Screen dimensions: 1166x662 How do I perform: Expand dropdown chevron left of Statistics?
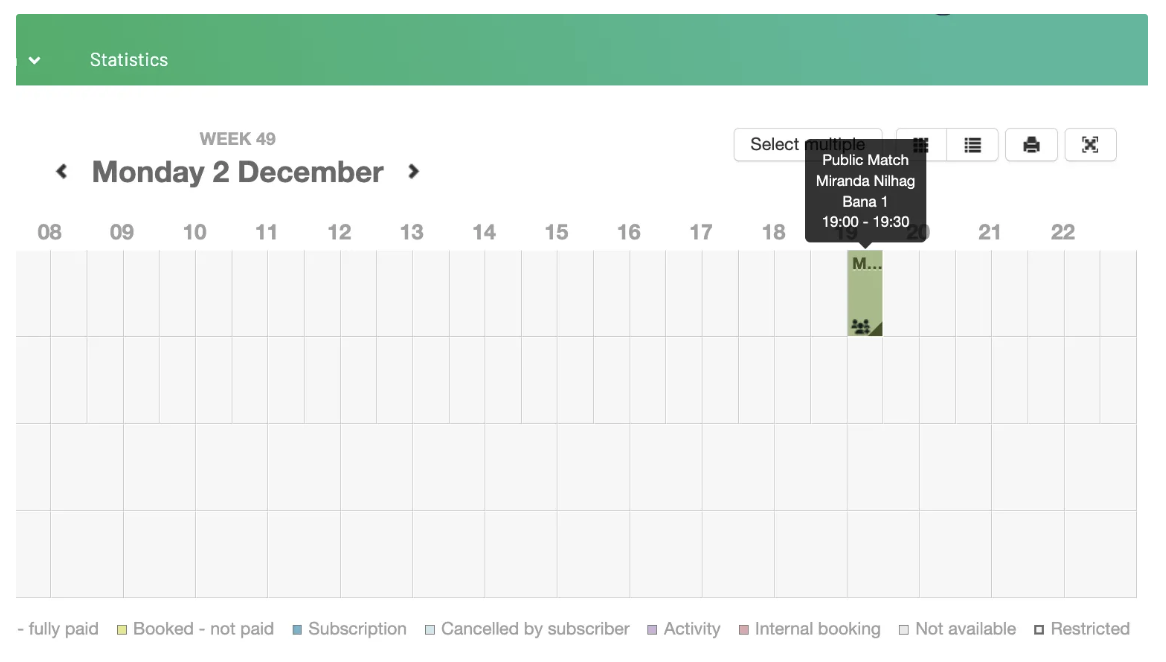point(35,61)
